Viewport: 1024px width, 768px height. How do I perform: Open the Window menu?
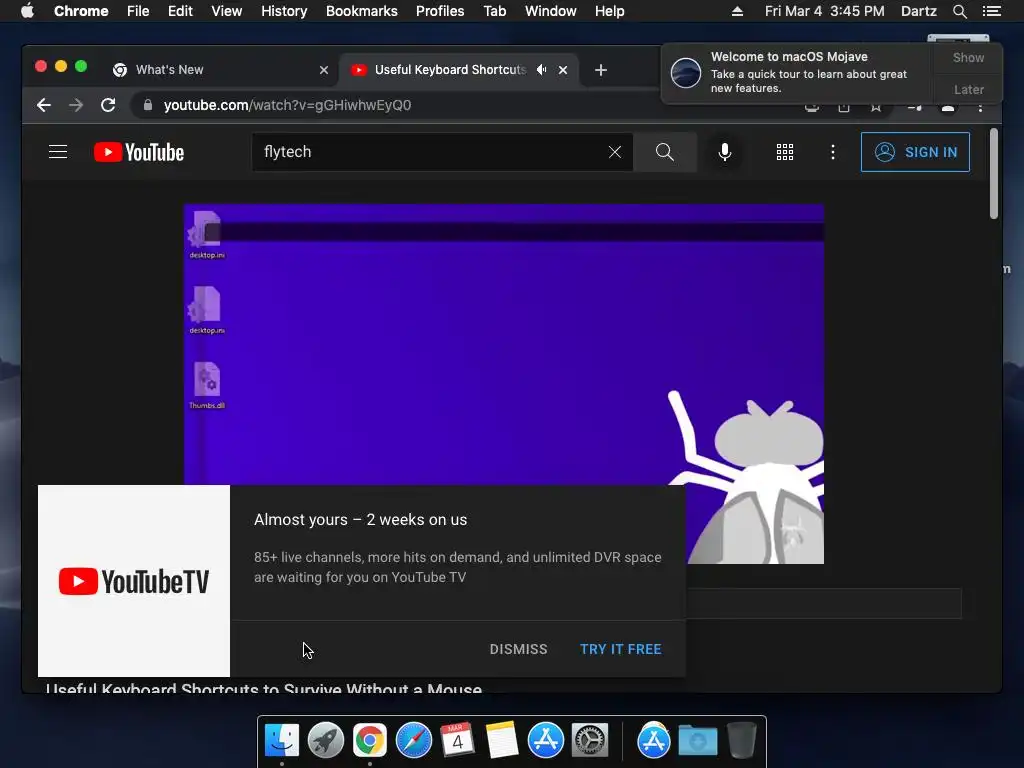551,11
